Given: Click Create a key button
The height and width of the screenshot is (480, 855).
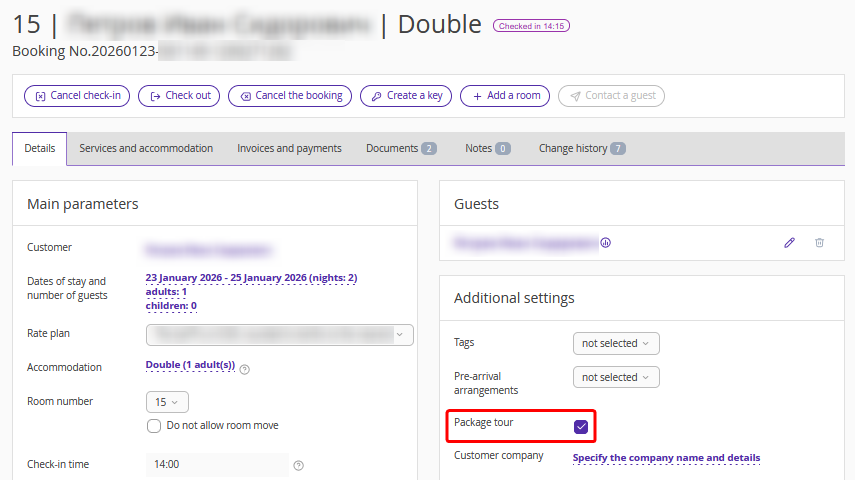Looking at the screenshot, I should point(406,96).
